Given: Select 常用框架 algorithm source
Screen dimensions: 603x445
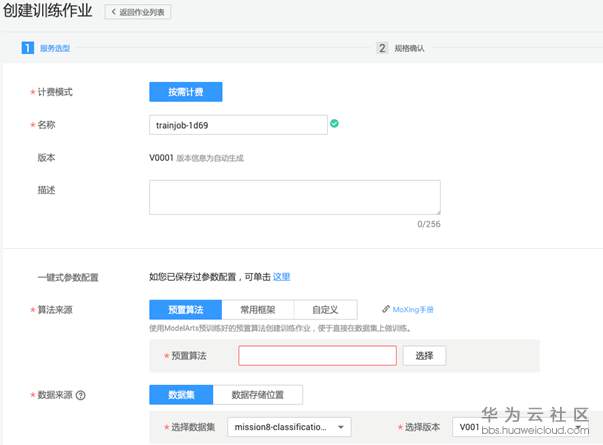Looking at the screenshot, I should 258,310.
